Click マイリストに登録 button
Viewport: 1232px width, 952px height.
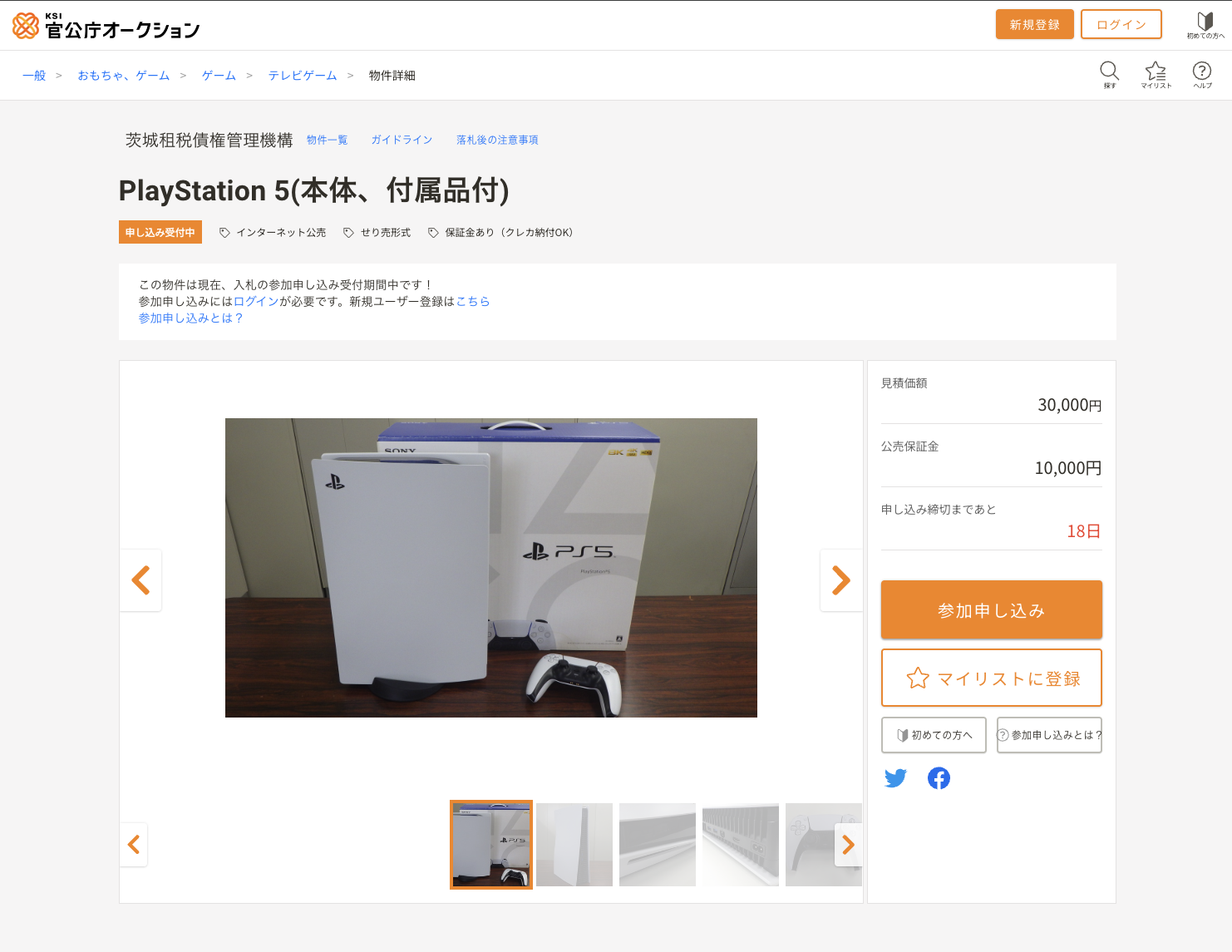992,678
